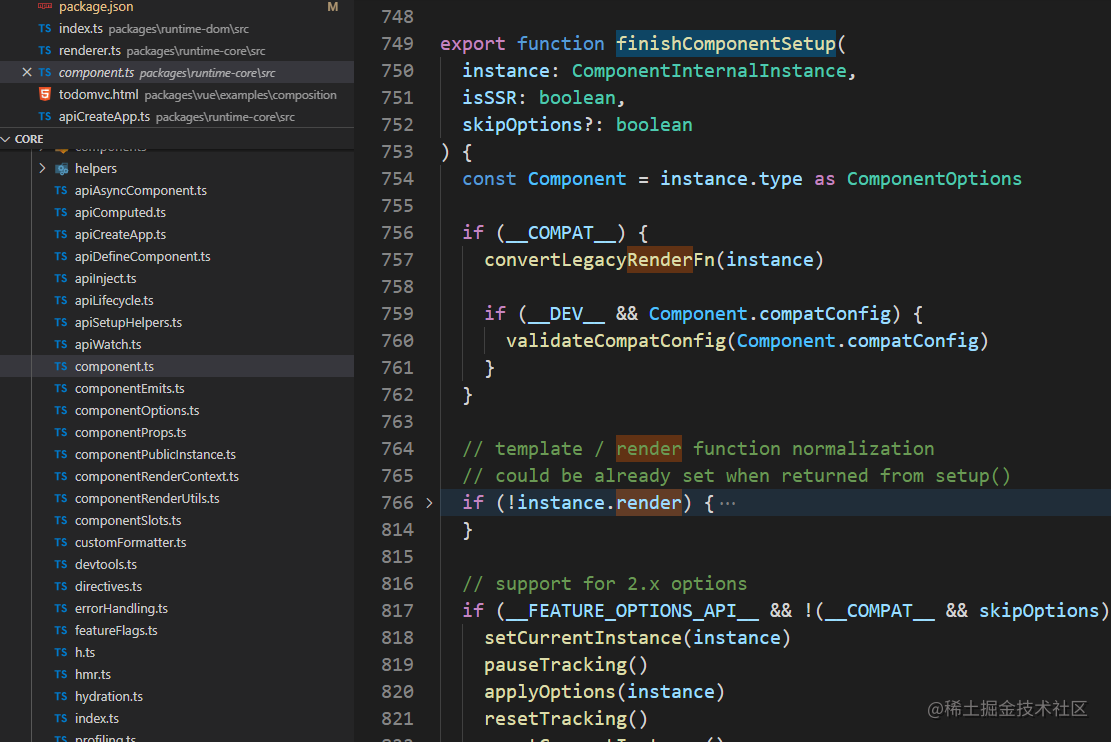Open apiCreateApp.ts in the CORE tree
The width and height of the screenshot is (1111, 742).
click(x=120, y=234)
